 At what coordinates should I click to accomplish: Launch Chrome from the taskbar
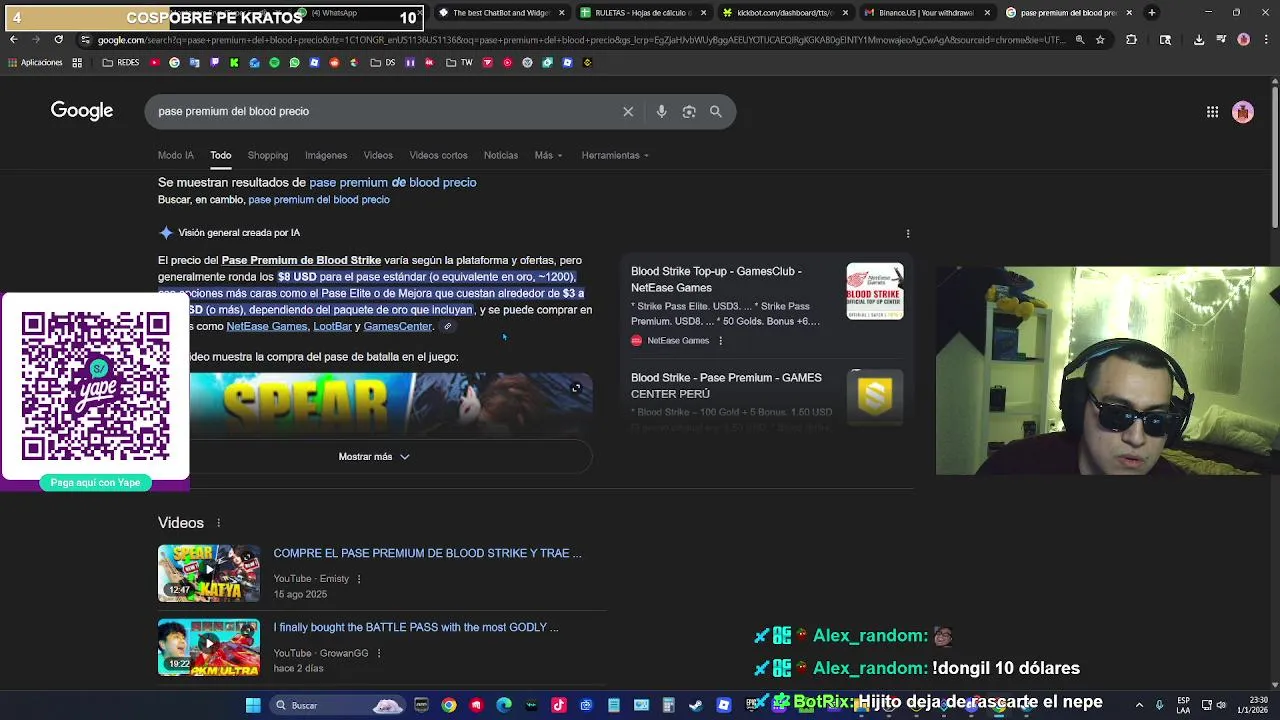(x=449, y=705)
